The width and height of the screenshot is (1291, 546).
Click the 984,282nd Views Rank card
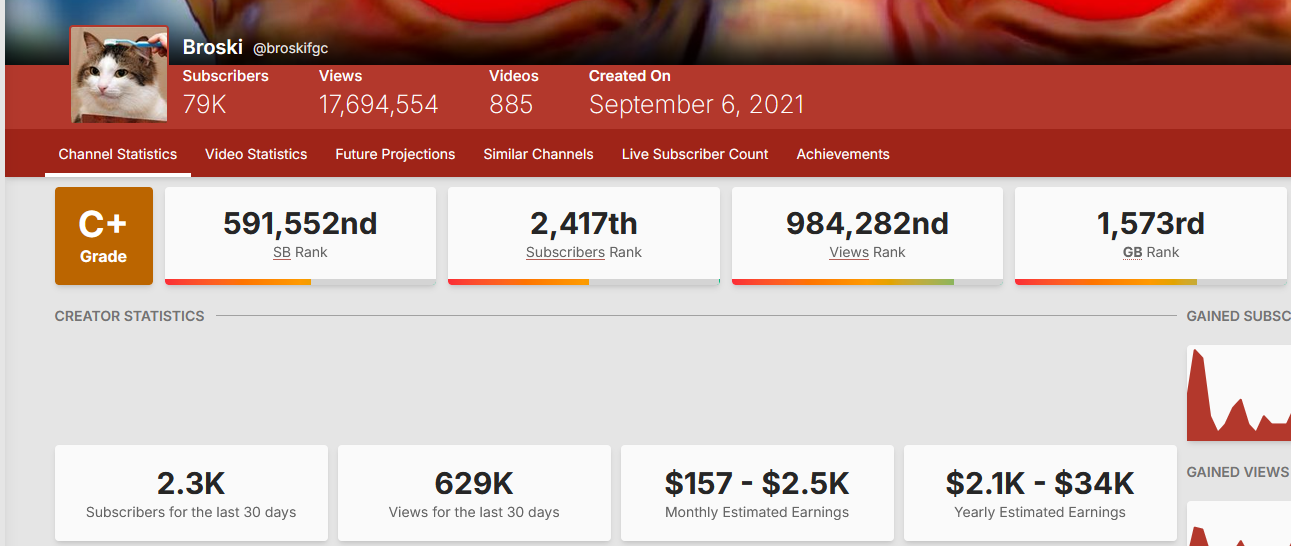tap(867, 236)
